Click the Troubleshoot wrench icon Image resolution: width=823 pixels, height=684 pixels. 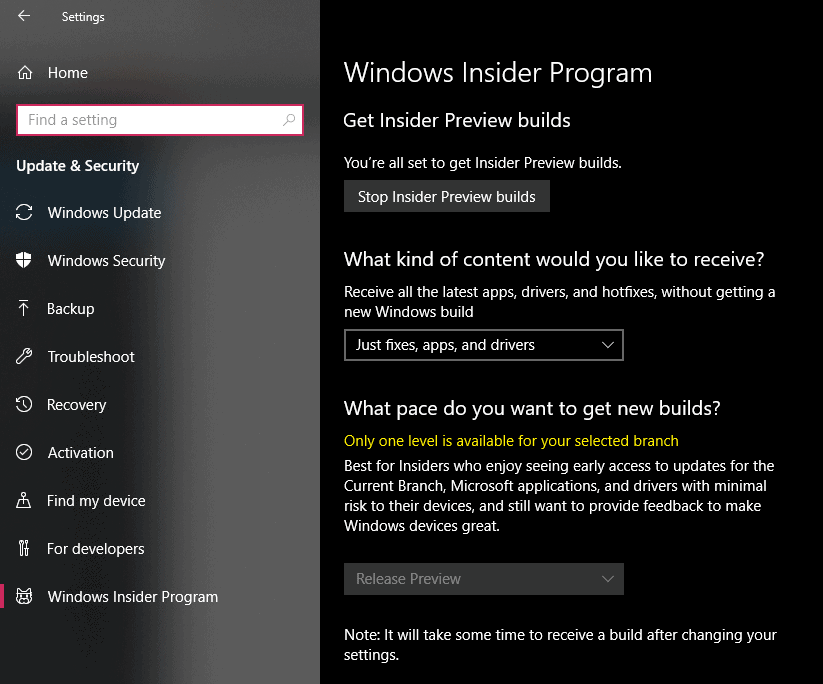click(24, 356)
